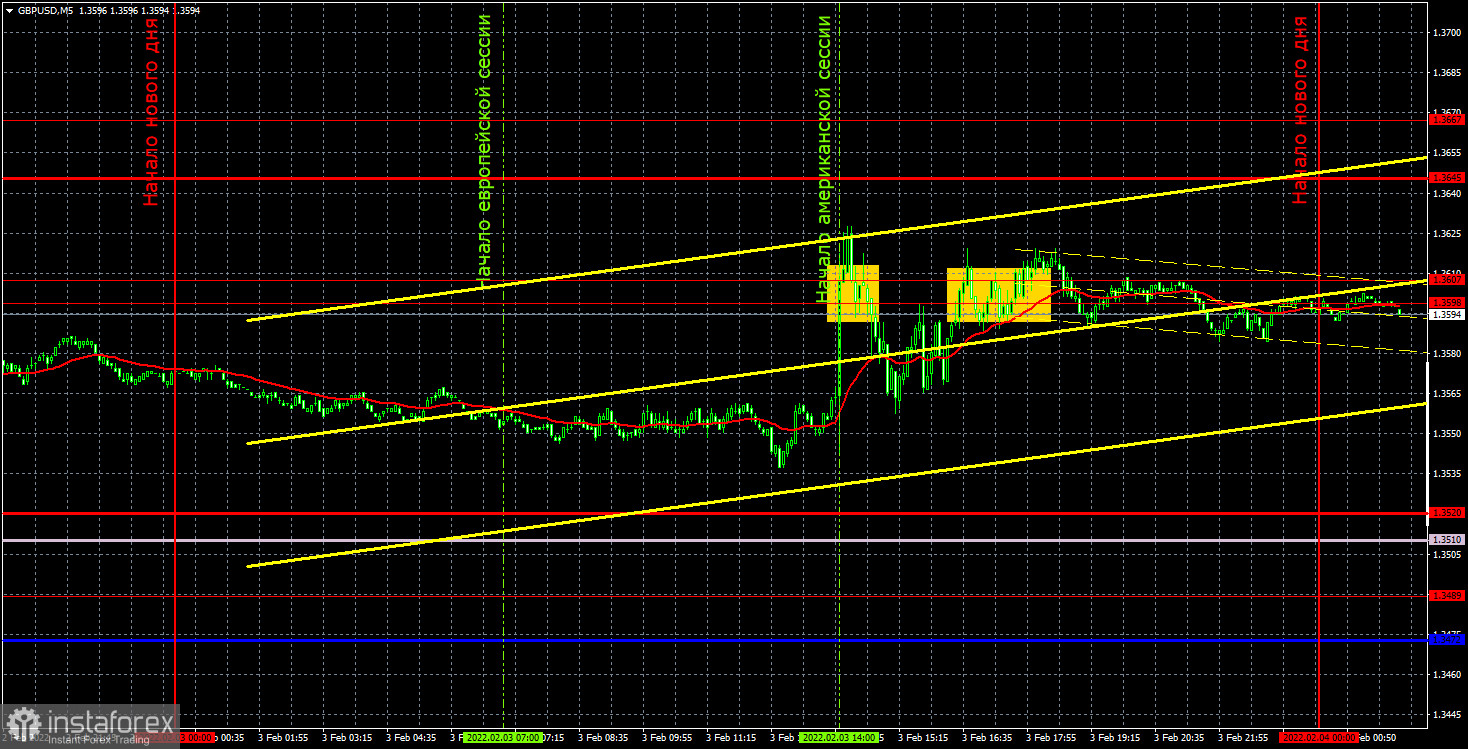
Task: Select the first yellow signal rectangle near 14:00
Action: (x=853, y=293)
